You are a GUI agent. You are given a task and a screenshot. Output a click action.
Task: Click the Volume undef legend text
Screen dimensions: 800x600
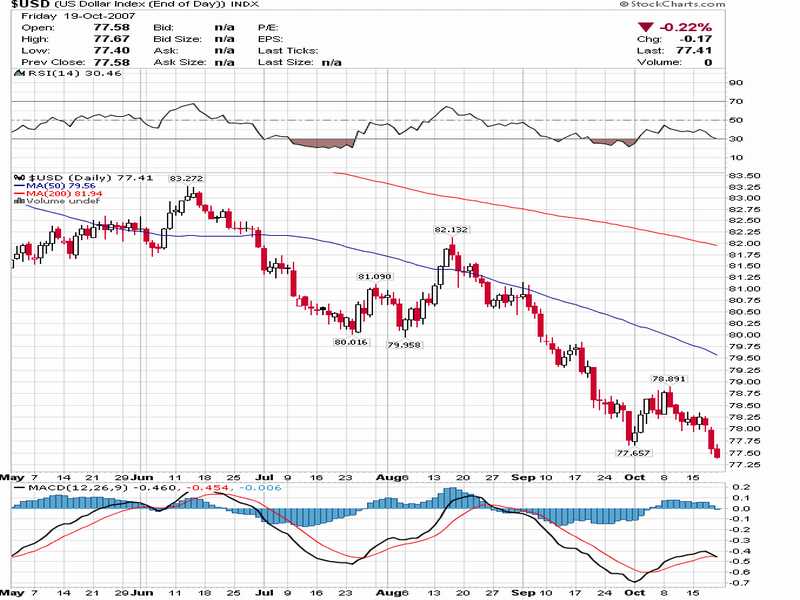point(63,201)
